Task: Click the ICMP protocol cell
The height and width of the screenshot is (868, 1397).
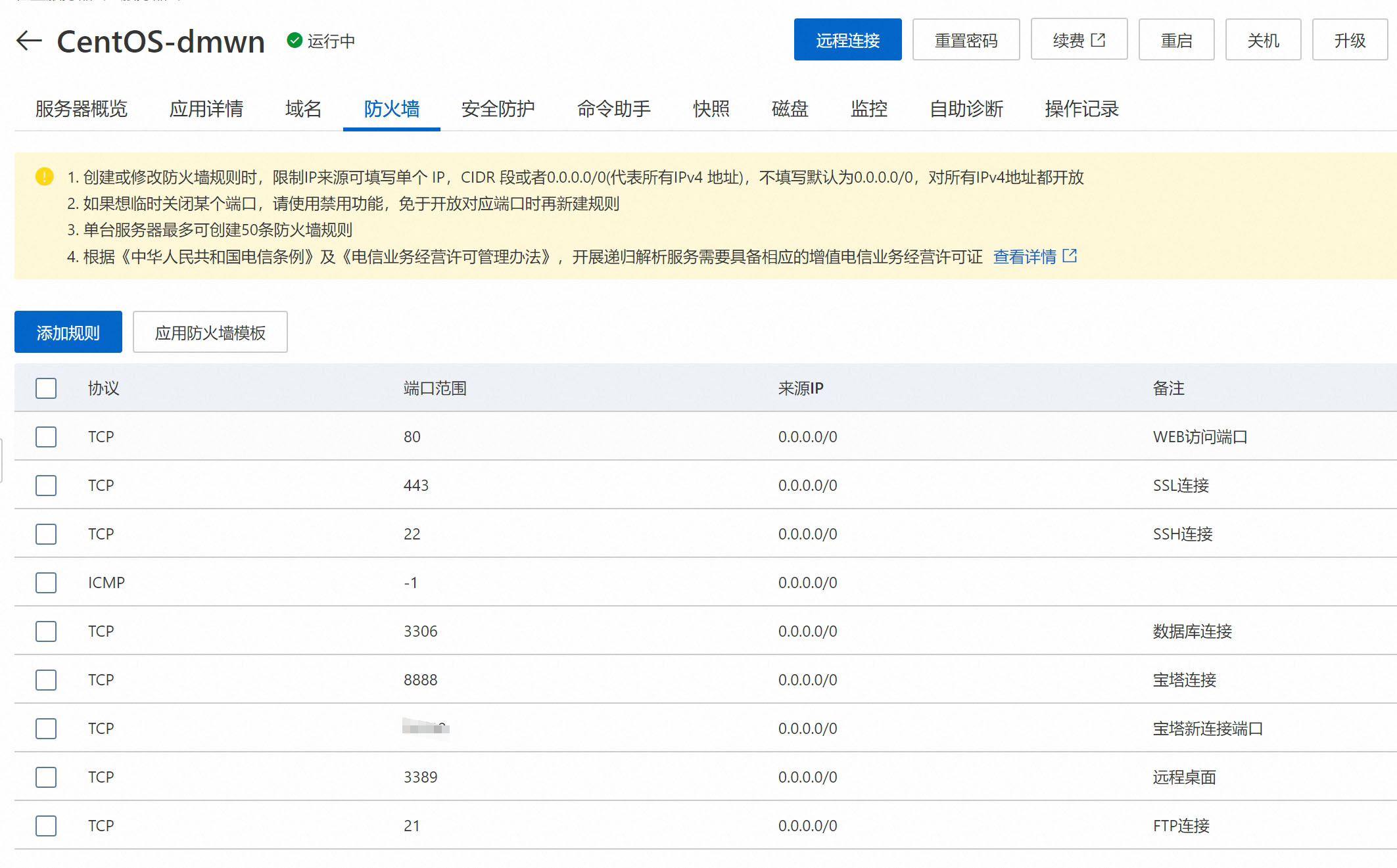Action: pyautogui.click(x=107, y=582)
